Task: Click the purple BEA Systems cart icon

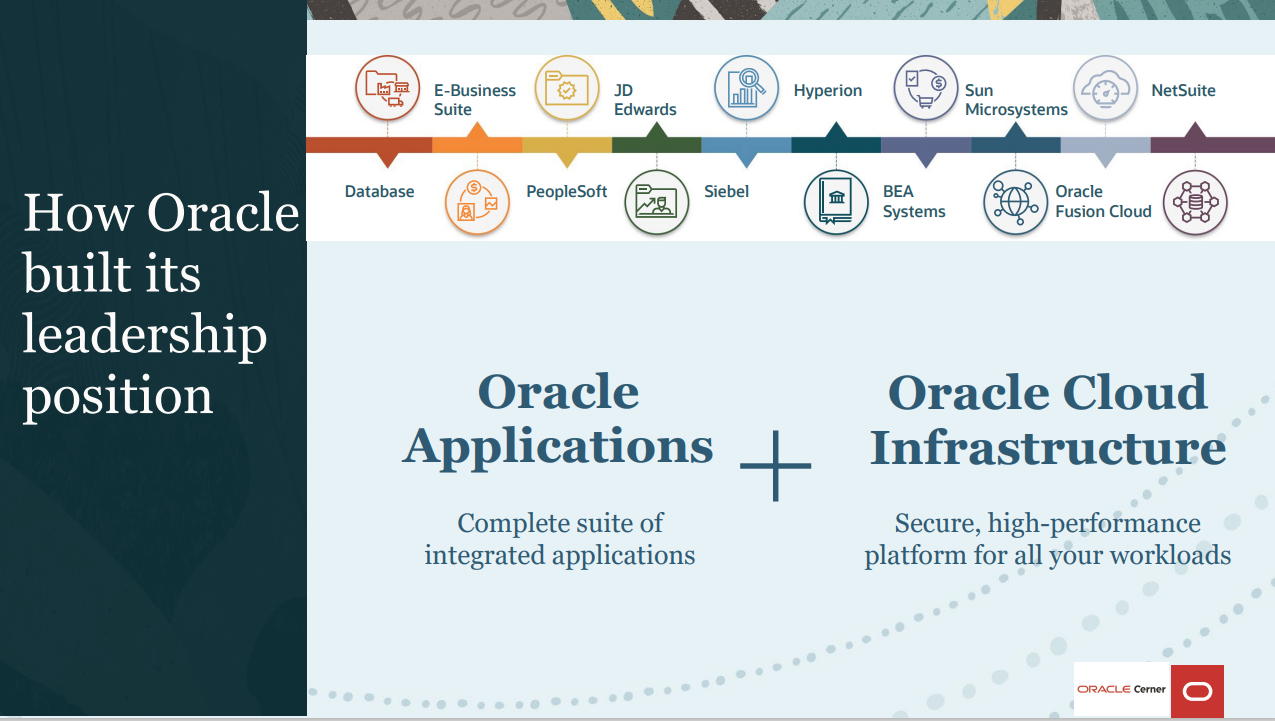Action: [x=926, y=88]
